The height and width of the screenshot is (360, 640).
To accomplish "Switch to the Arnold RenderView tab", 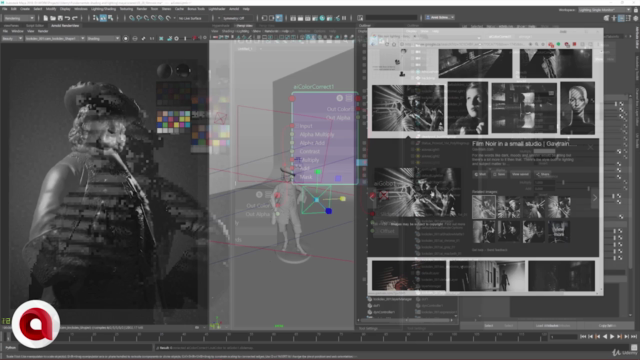I will 64,26.
